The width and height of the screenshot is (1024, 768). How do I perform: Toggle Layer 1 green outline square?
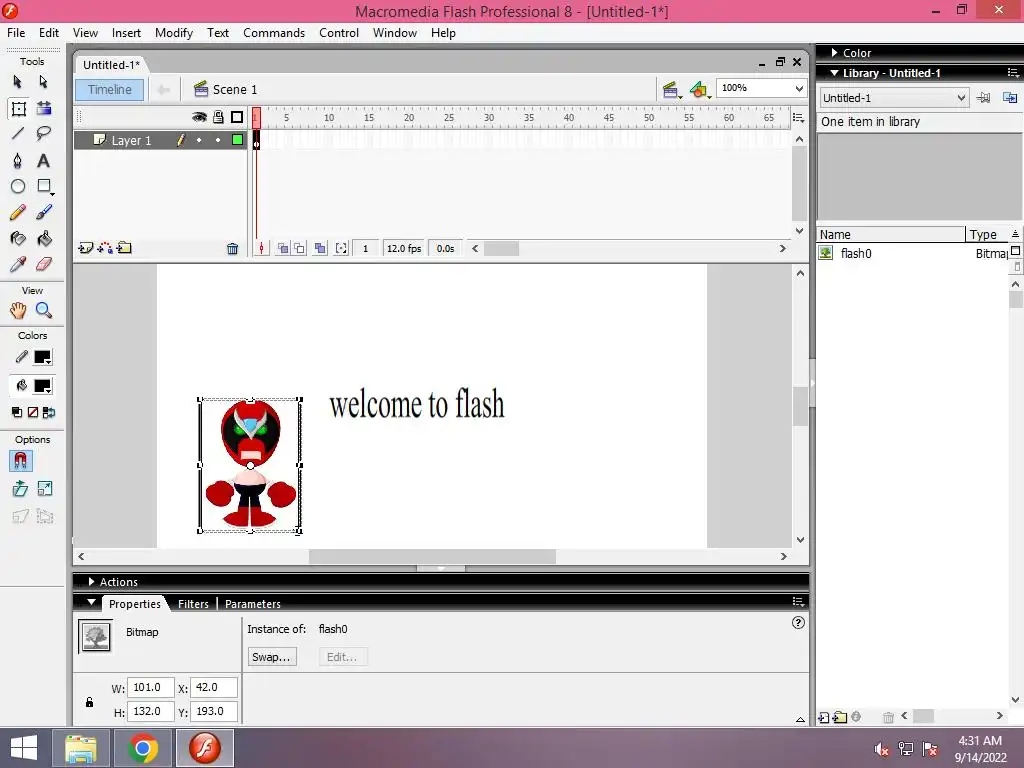[x=238, y=140]
